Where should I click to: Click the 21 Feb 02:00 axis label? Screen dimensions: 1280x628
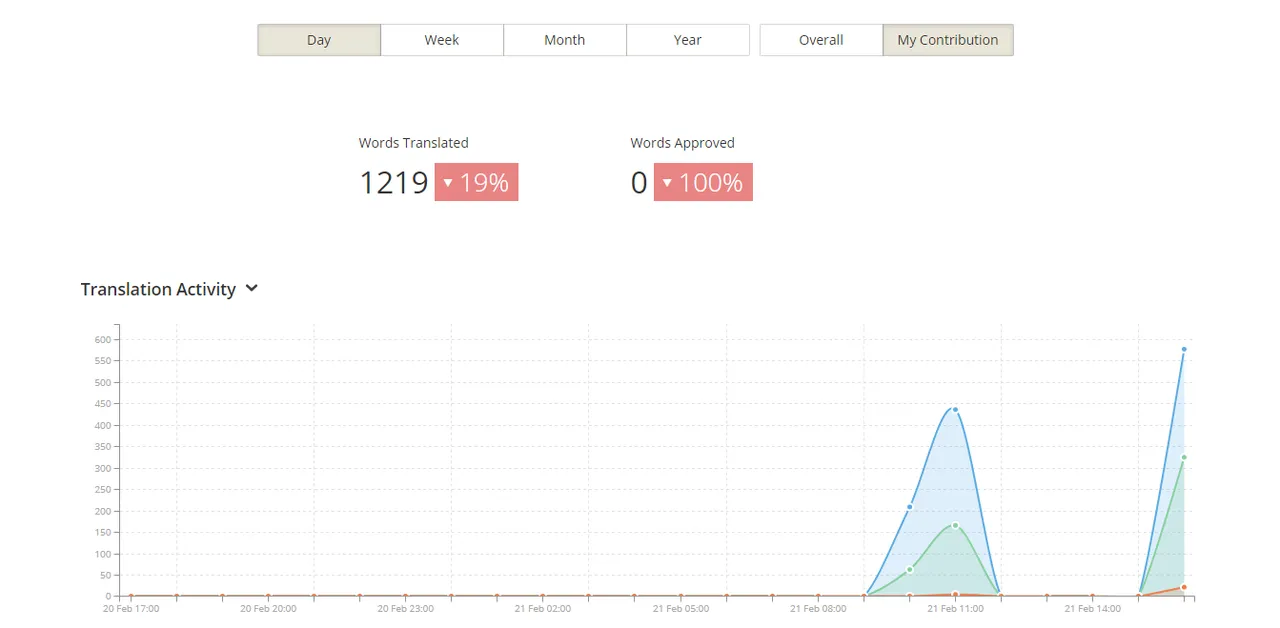pyautogui.click(x=543, y=608)
